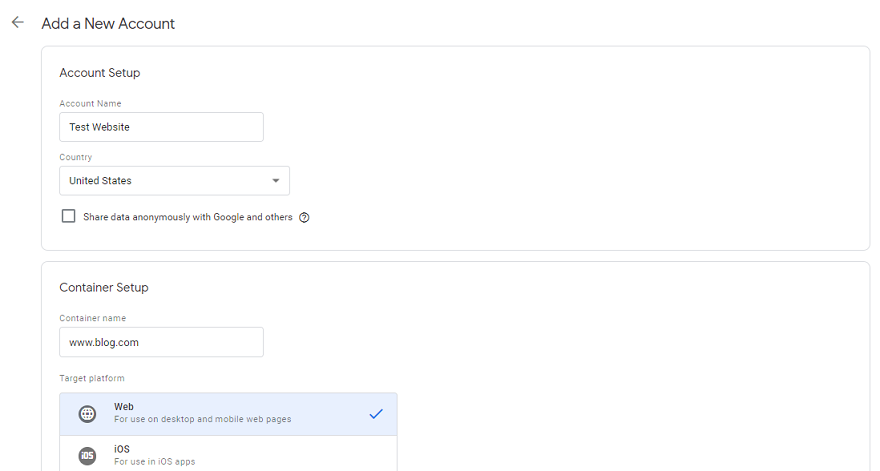Choose the iOS target platform option
The width and height of the screenshot is (880, 471).
228,454
